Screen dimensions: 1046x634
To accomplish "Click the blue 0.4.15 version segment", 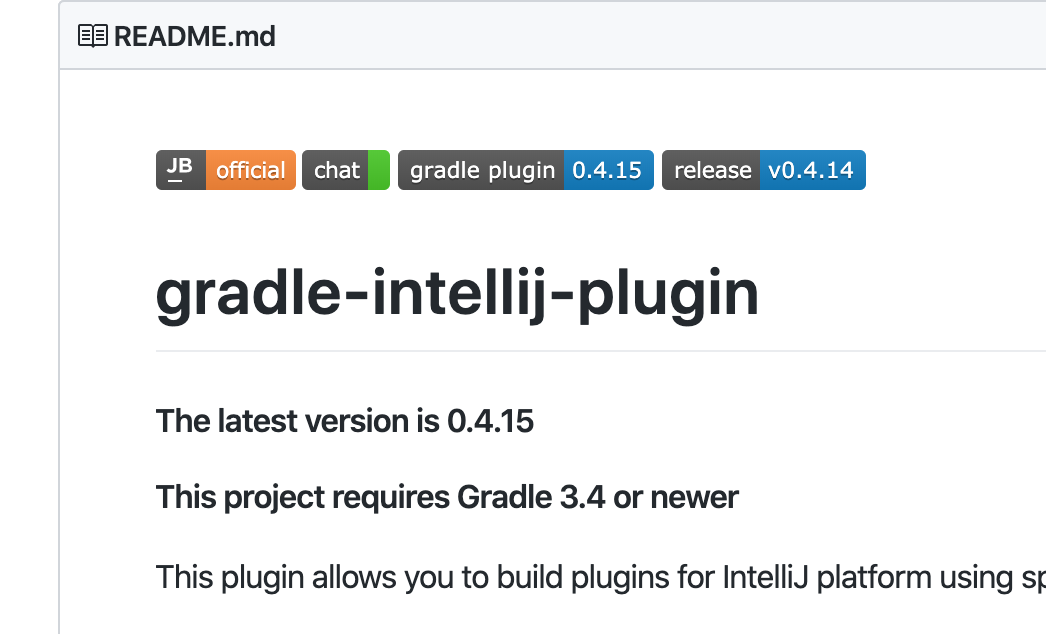I will pyautogui.click(x=608, y=169).
